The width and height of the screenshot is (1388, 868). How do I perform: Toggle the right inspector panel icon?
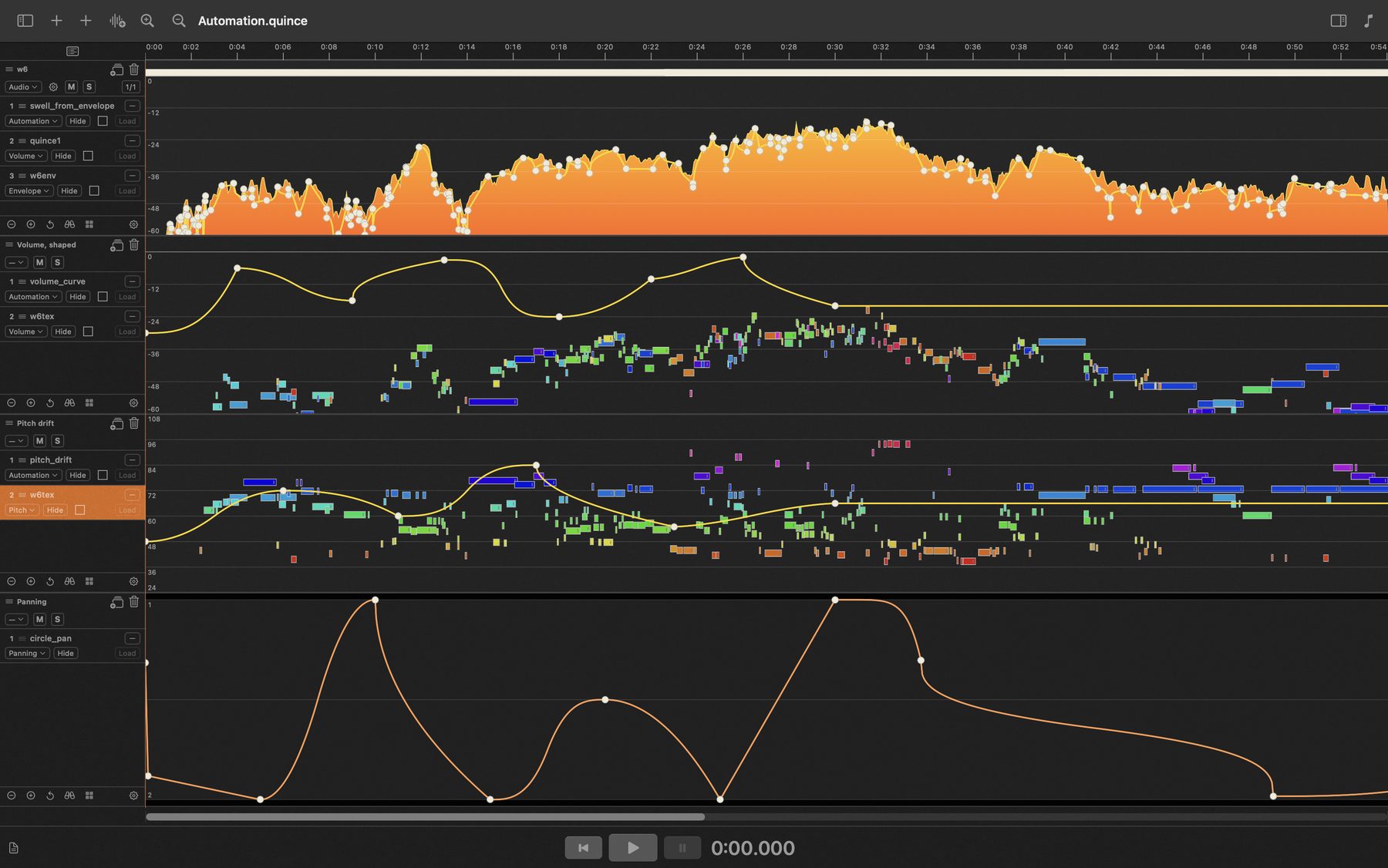(x=1339, y=21)
